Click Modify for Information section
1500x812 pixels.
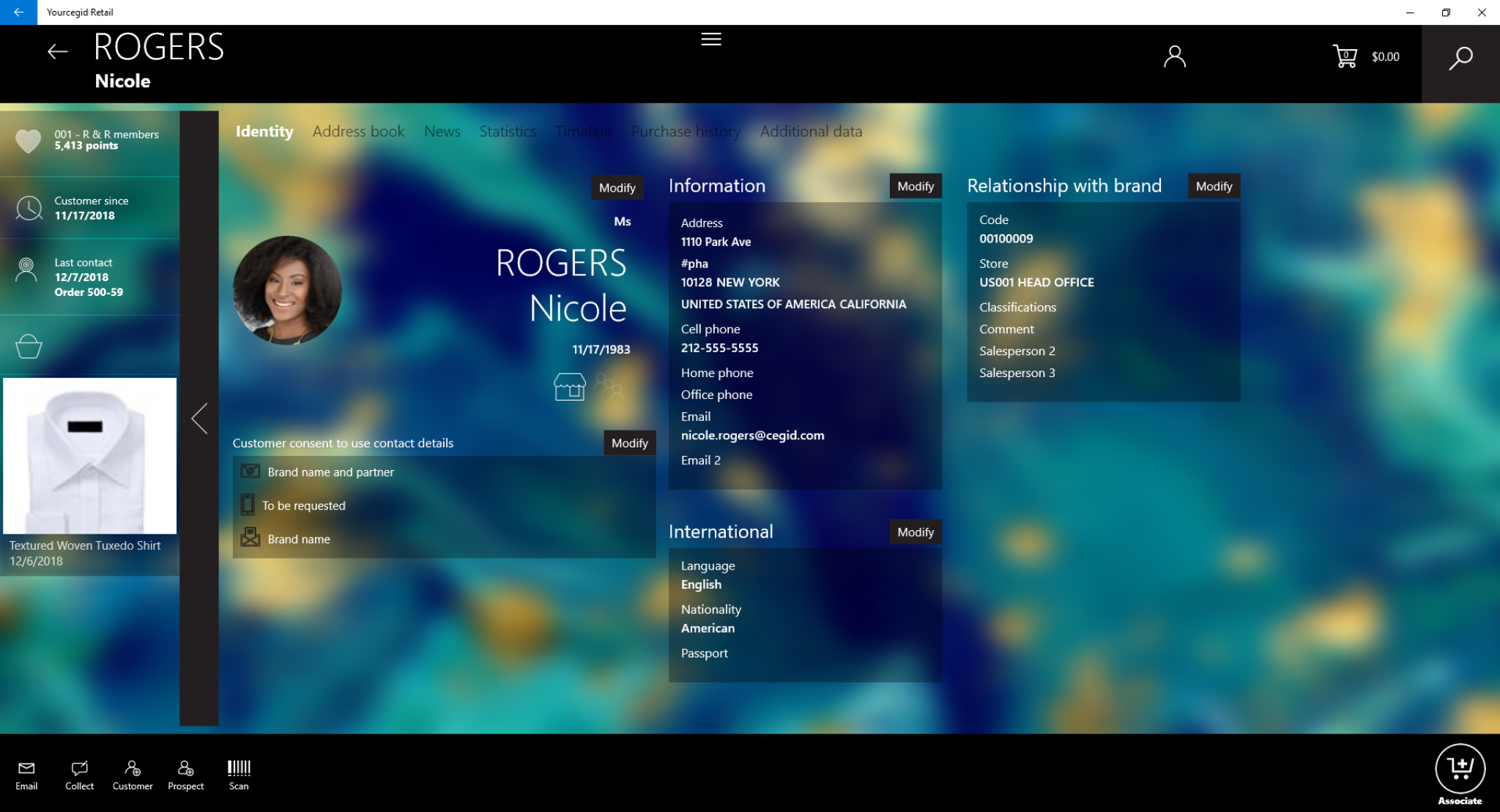915,186
